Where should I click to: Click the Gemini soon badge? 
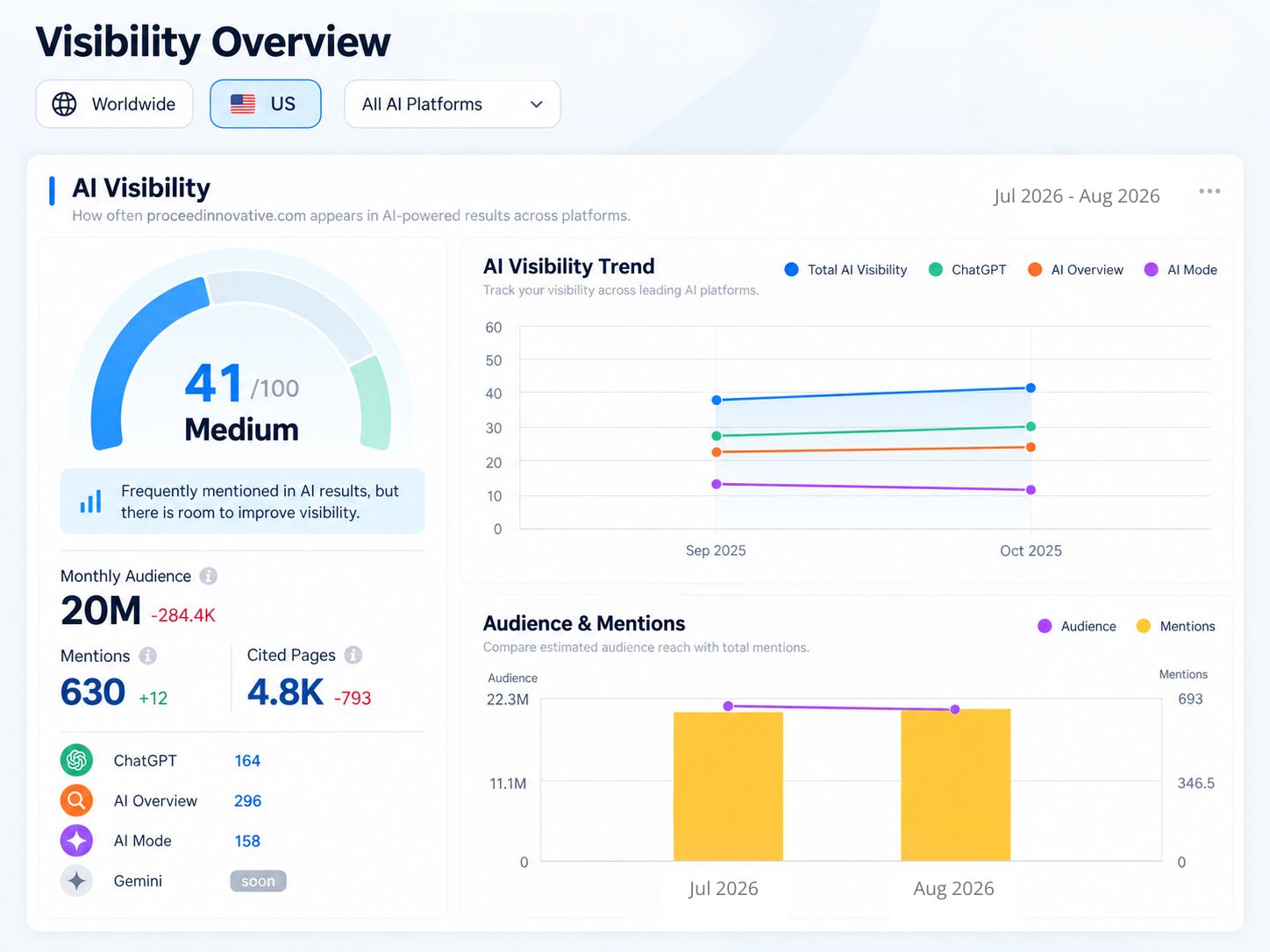(258, 881)
